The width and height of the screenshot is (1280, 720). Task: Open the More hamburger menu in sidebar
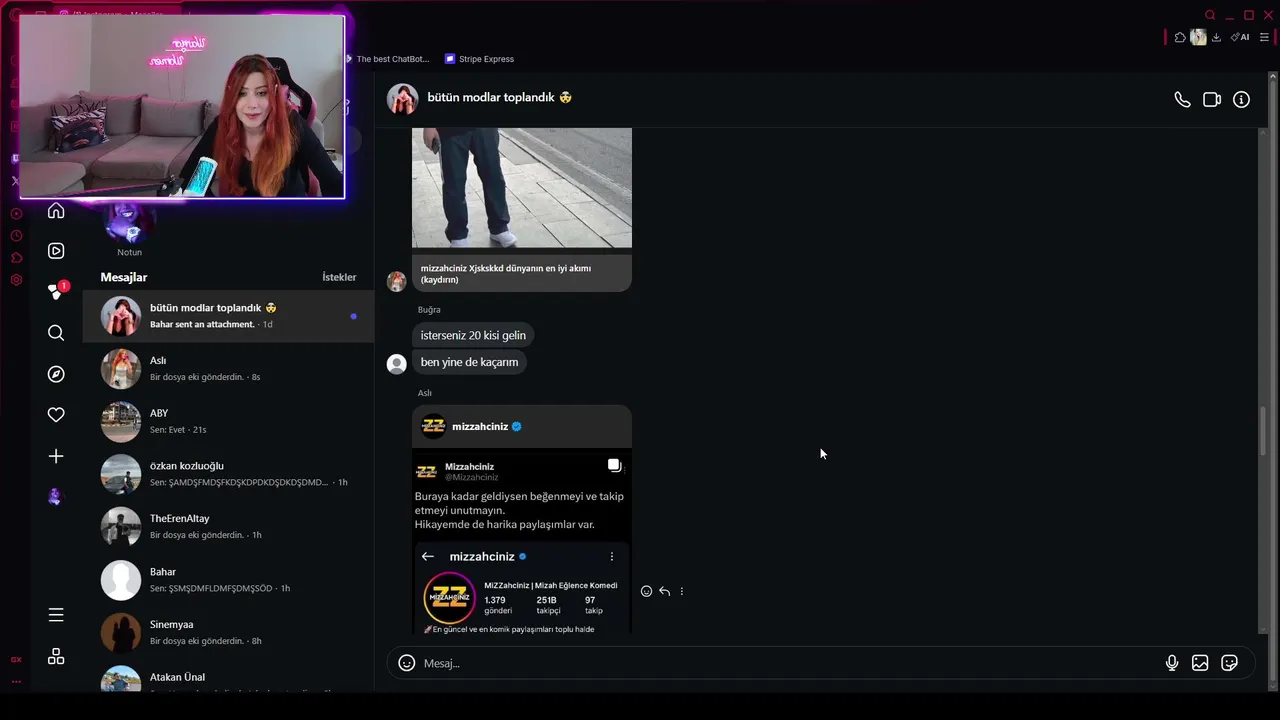(x=56, y=615)
